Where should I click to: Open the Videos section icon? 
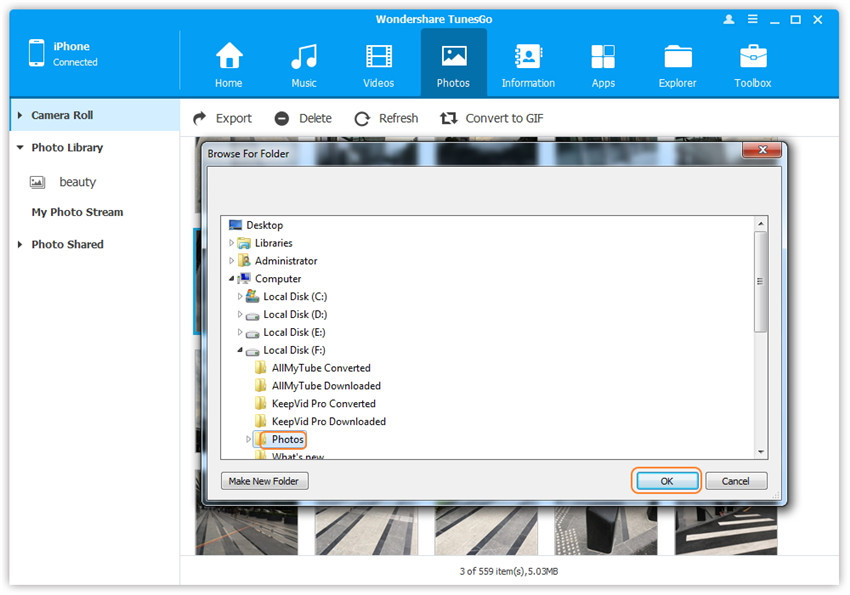coord(379,57)
